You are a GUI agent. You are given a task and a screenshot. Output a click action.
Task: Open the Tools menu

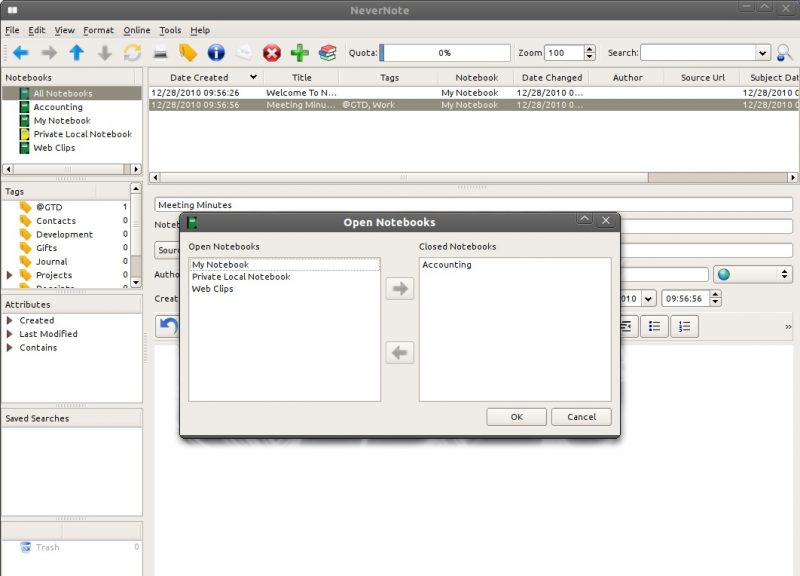pyautogui.click(x=170, y=30)
